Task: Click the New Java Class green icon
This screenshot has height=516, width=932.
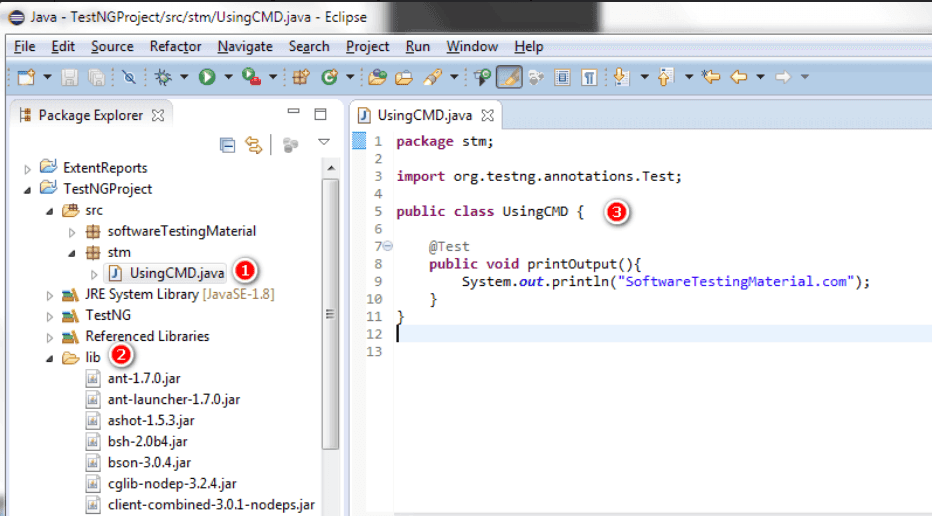Action: coord(329,77)
